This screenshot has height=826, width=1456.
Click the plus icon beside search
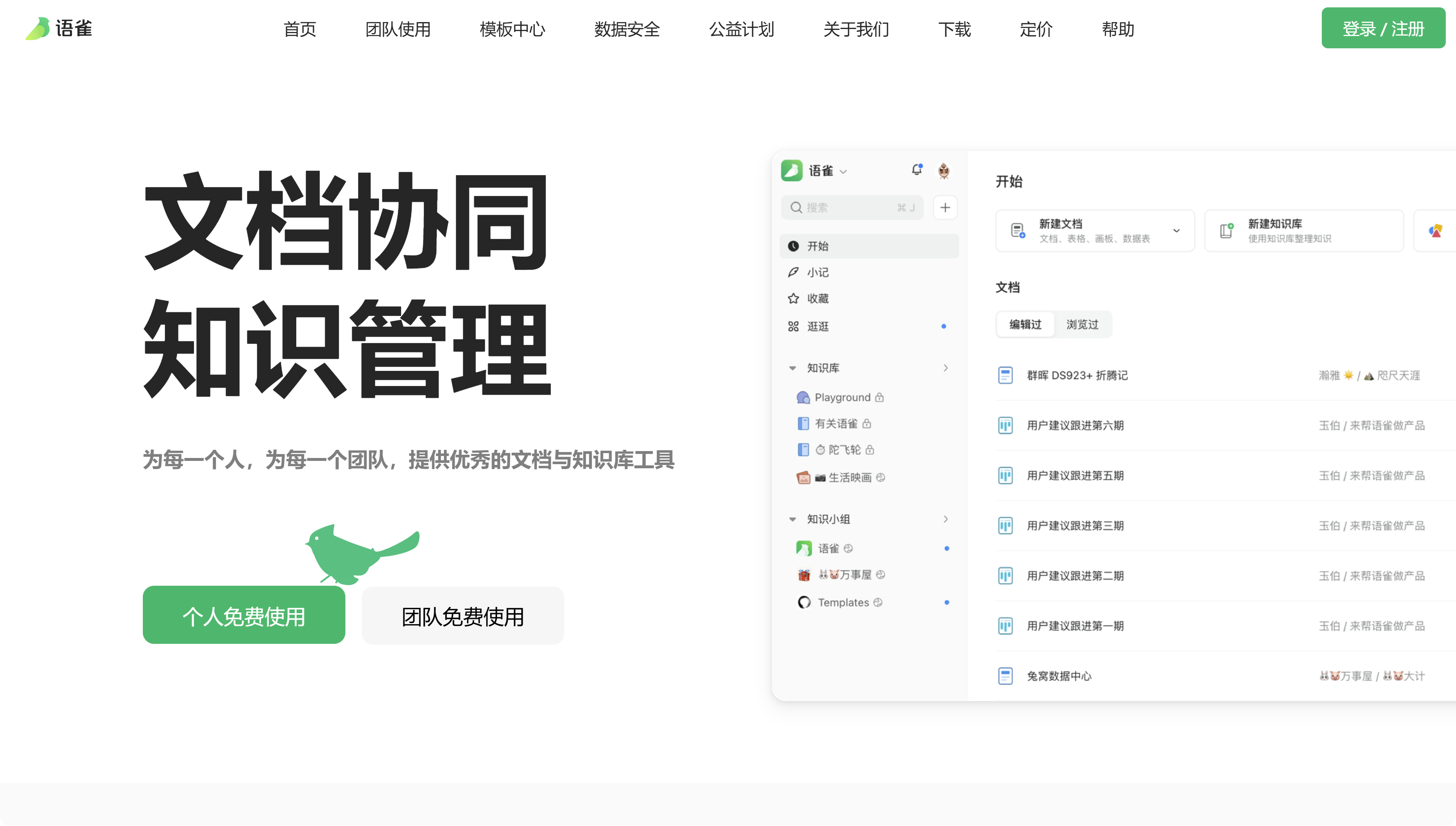click(944, 208)
